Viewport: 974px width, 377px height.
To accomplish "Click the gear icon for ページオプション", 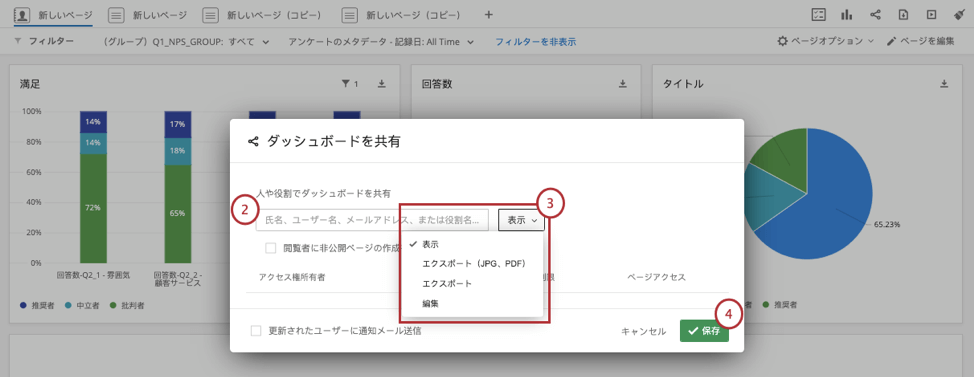I will pos(783,41).
